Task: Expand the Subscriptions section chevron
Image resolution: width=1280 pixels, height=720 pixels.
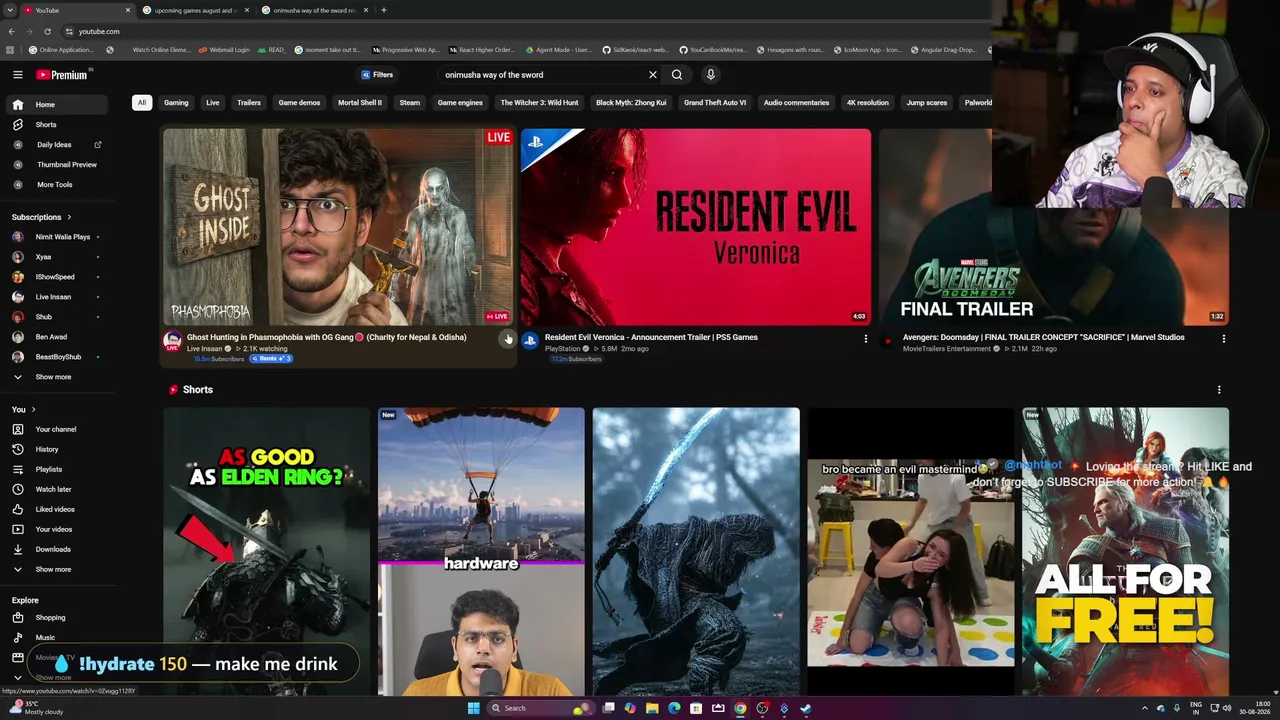Action: (x=69, y=217)
